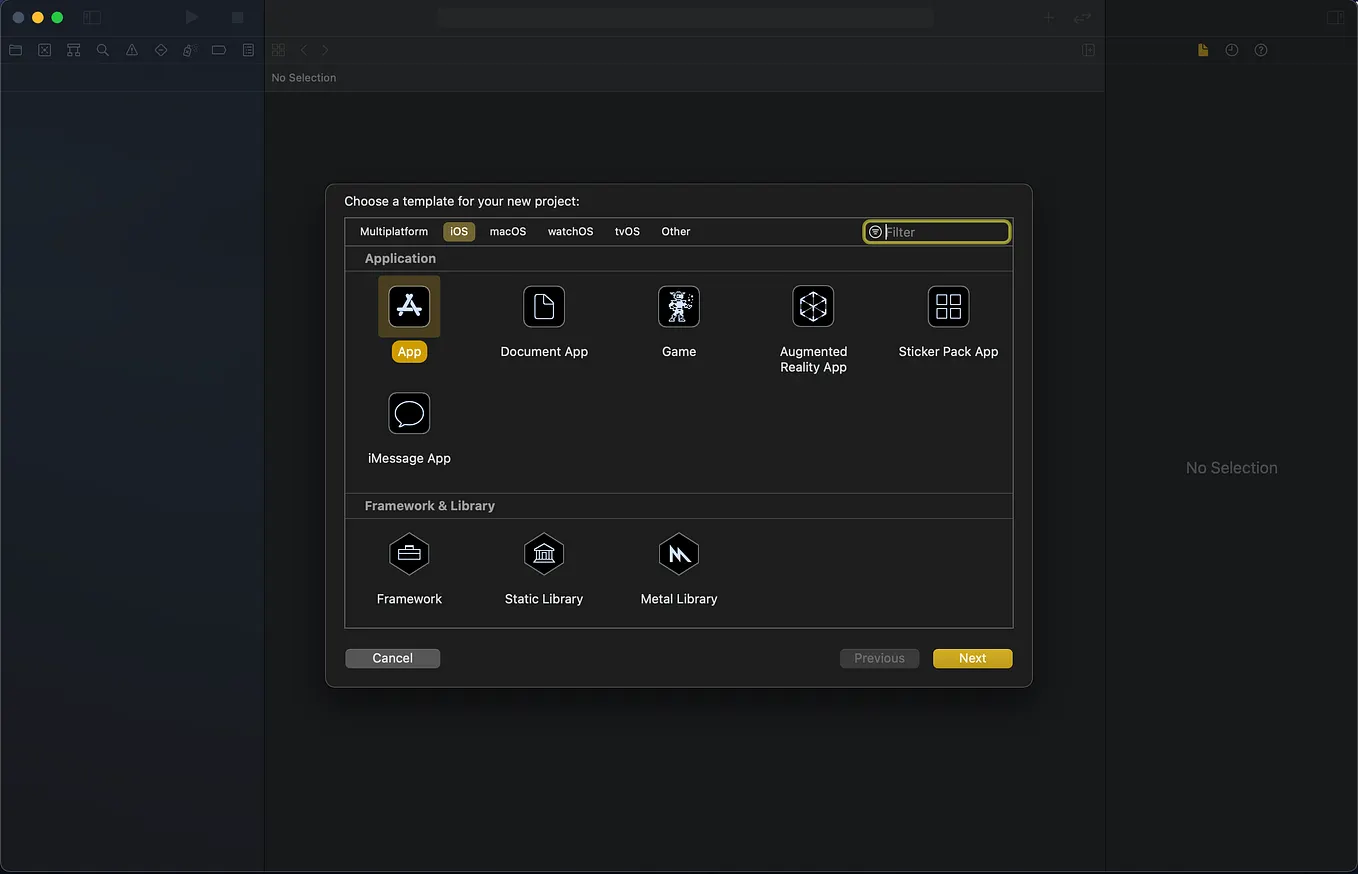Click the Previous button

click(x=880, y=658)
